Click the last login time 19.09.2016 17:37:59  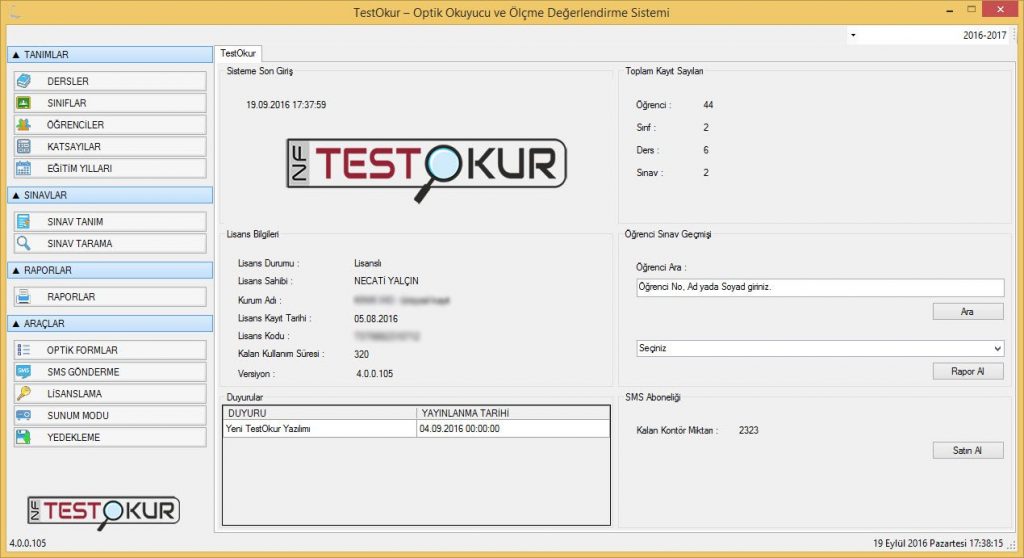coord(286,105)
